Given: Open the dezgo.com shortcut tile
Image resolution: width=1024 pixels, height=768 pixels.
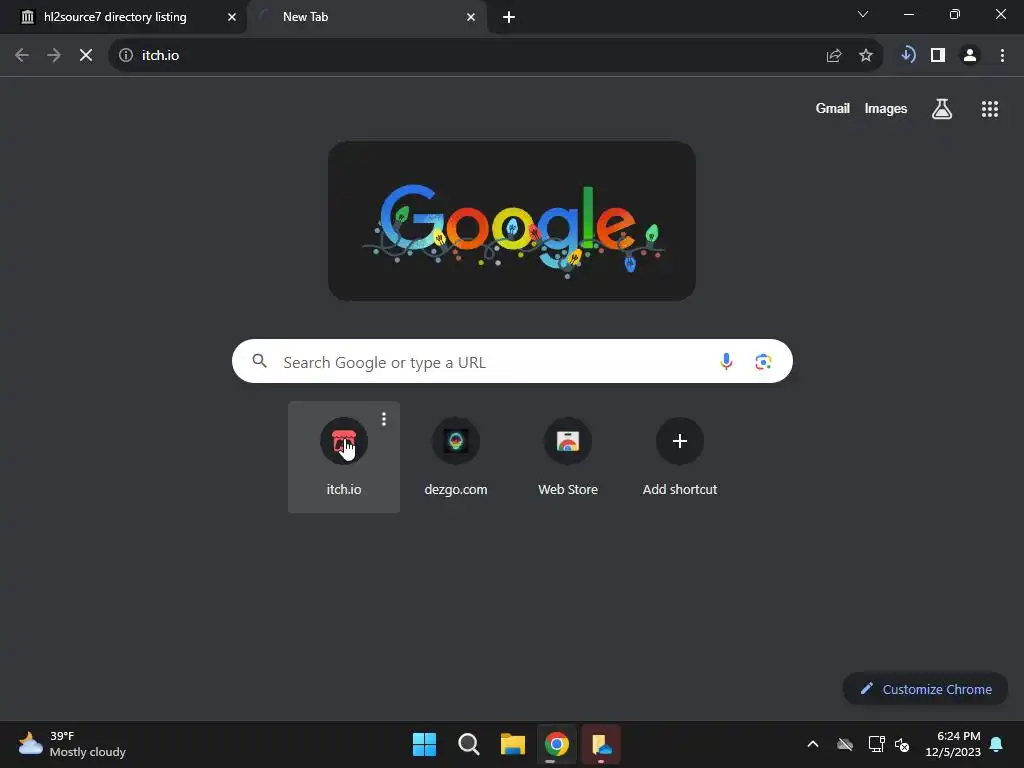Looking at the screenshot, I should [456, 456].
